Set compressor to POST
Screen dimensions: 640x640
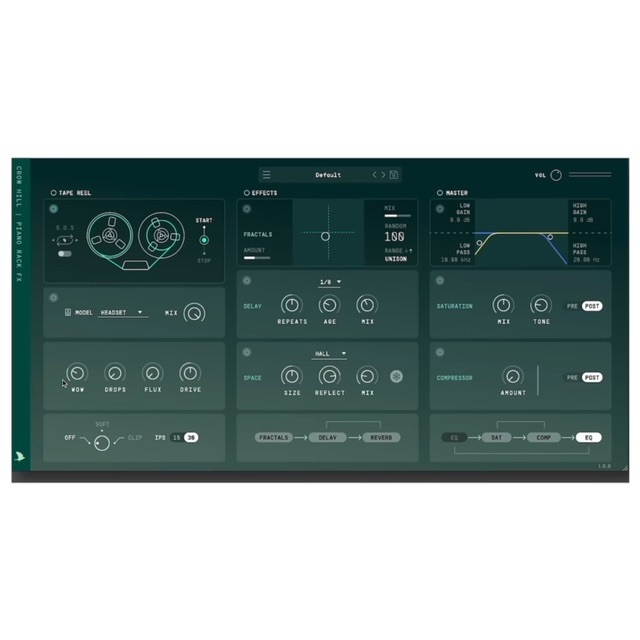click(x=592, y=378)
